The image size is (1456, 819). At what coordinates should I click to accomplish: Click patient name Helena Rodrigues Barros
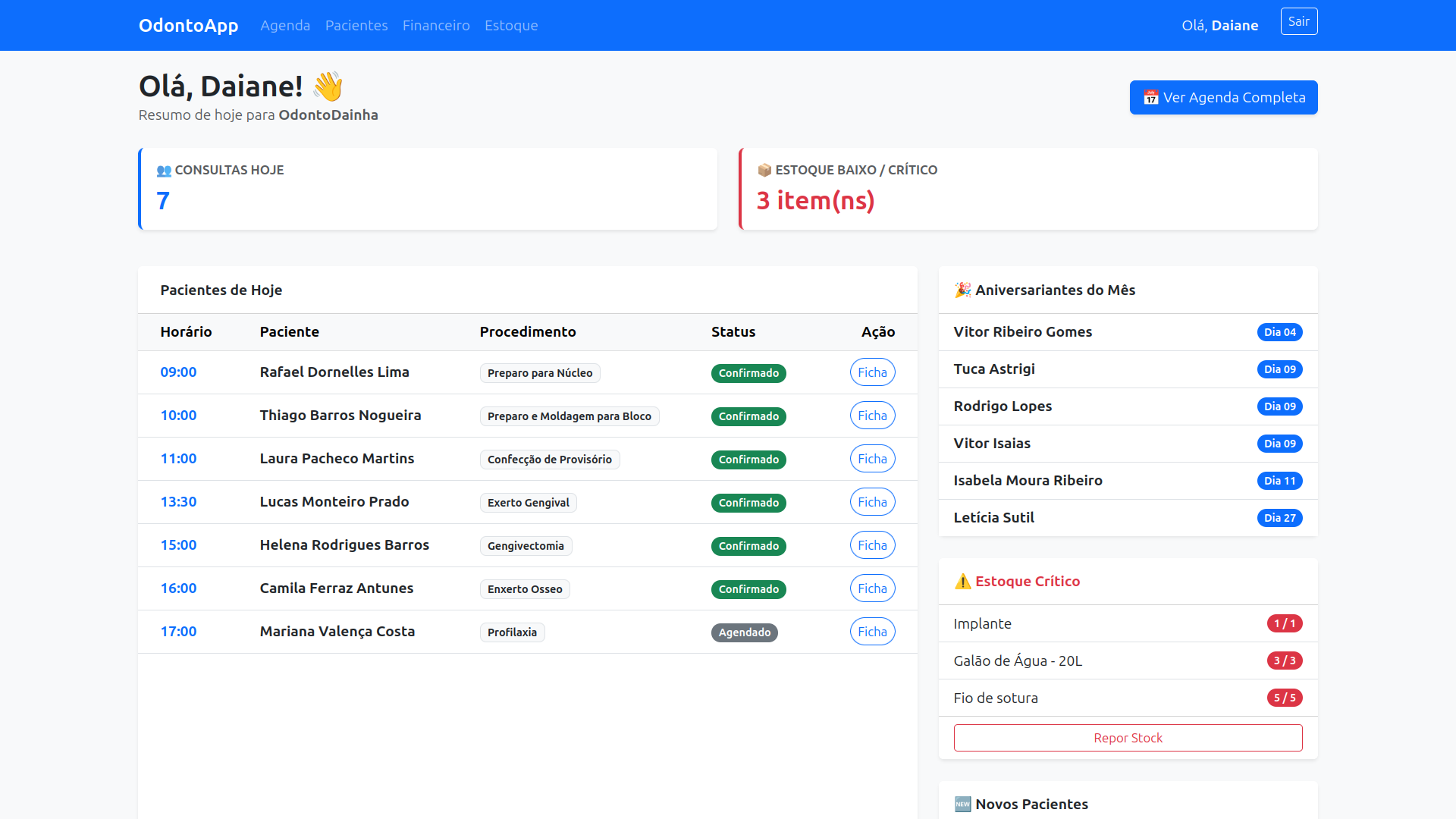click(344, 545)
